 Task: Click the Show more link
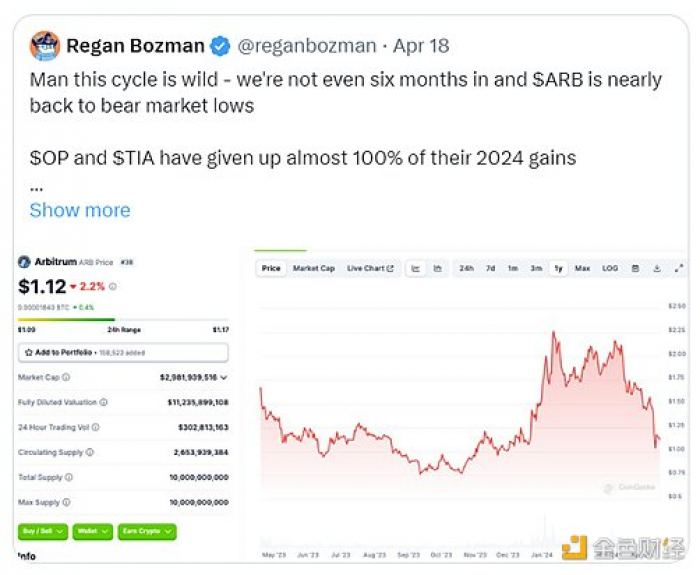[x=80, y=210]
